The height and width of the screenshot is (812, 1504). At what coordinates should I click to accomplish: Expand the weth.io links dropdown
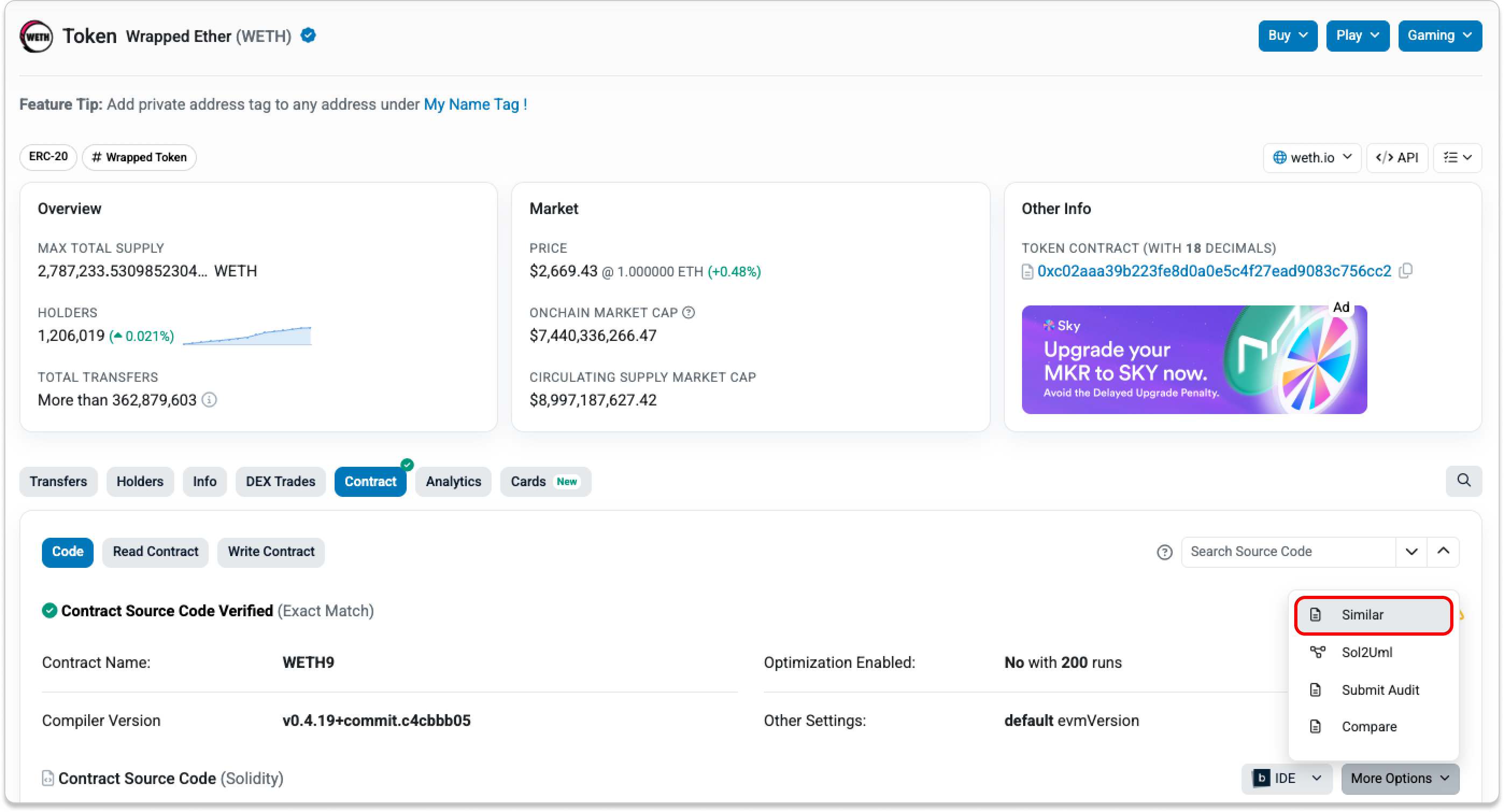pos(1311,158)
